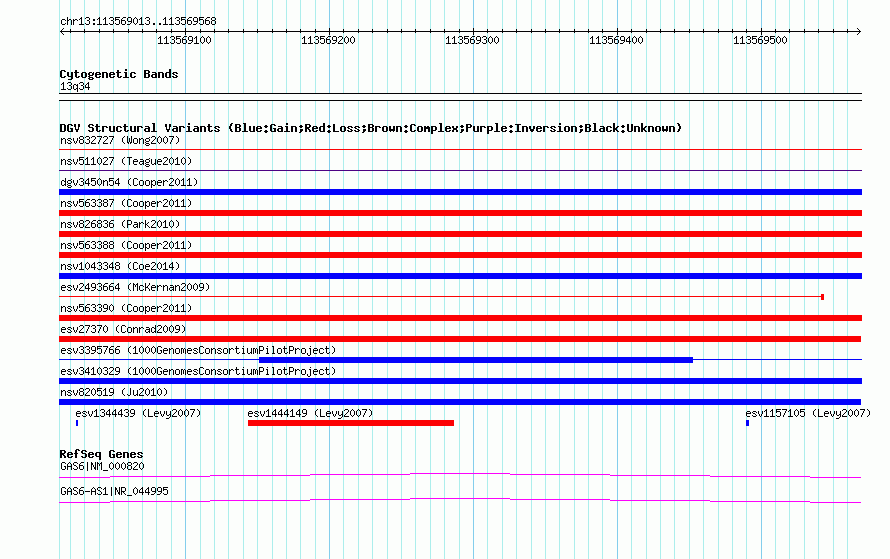Select the GAS6-AS1|NR_044995 gene label
The width and height of the screenshot is (890, 559).
coord(114,491)
